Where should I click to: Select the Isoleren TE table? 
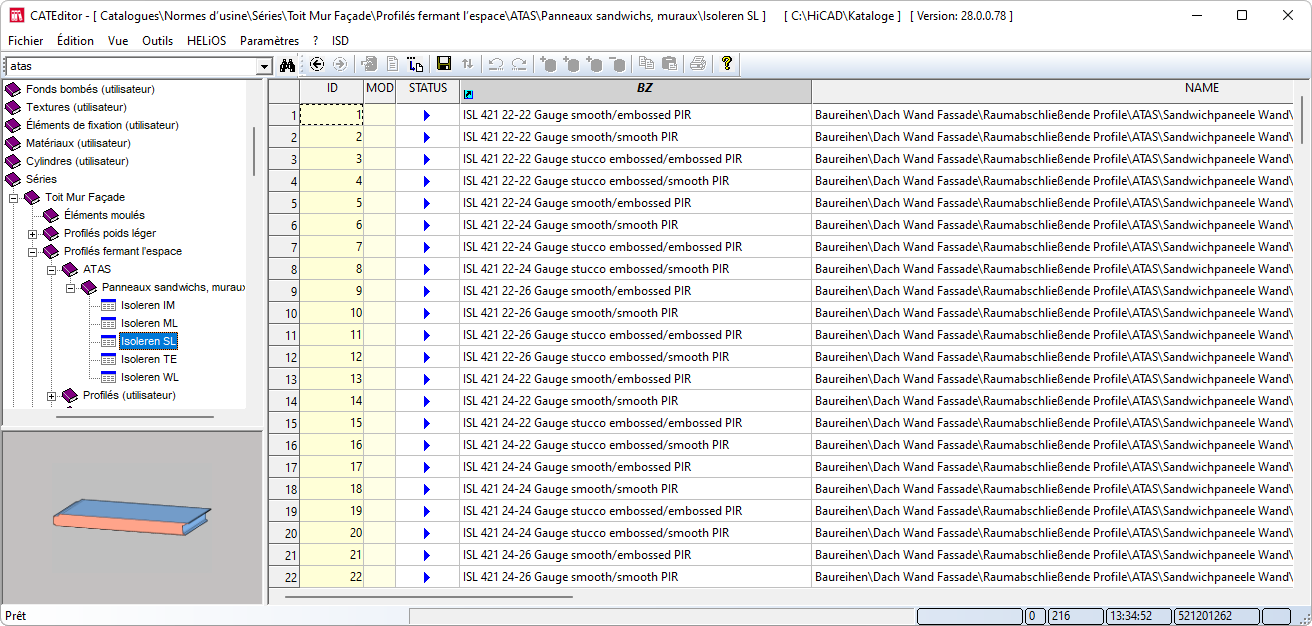(x=148, y=359)
